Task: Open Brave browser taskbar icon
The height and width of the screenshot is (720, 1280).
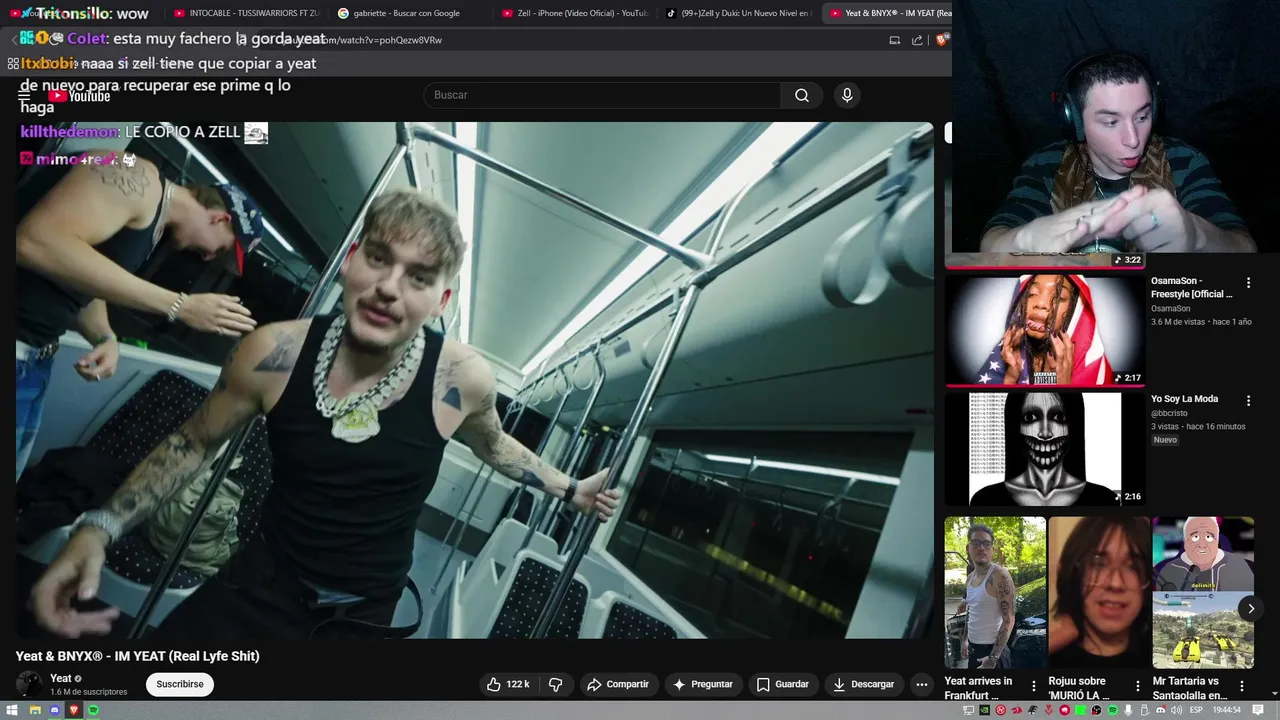Action: tap(73, 710)
